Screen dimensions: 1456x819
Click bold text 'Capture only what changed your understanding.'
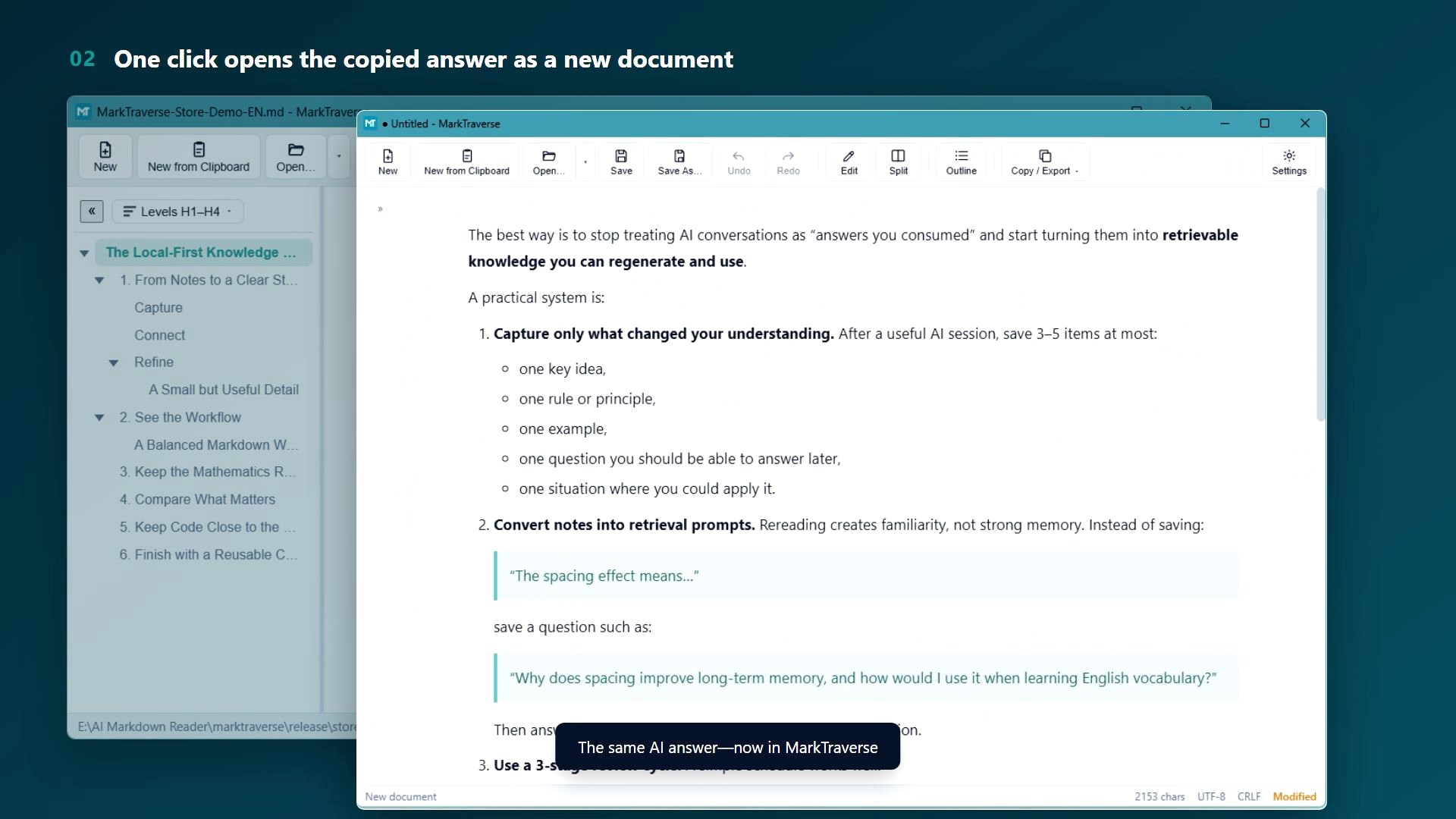point(664,334)
